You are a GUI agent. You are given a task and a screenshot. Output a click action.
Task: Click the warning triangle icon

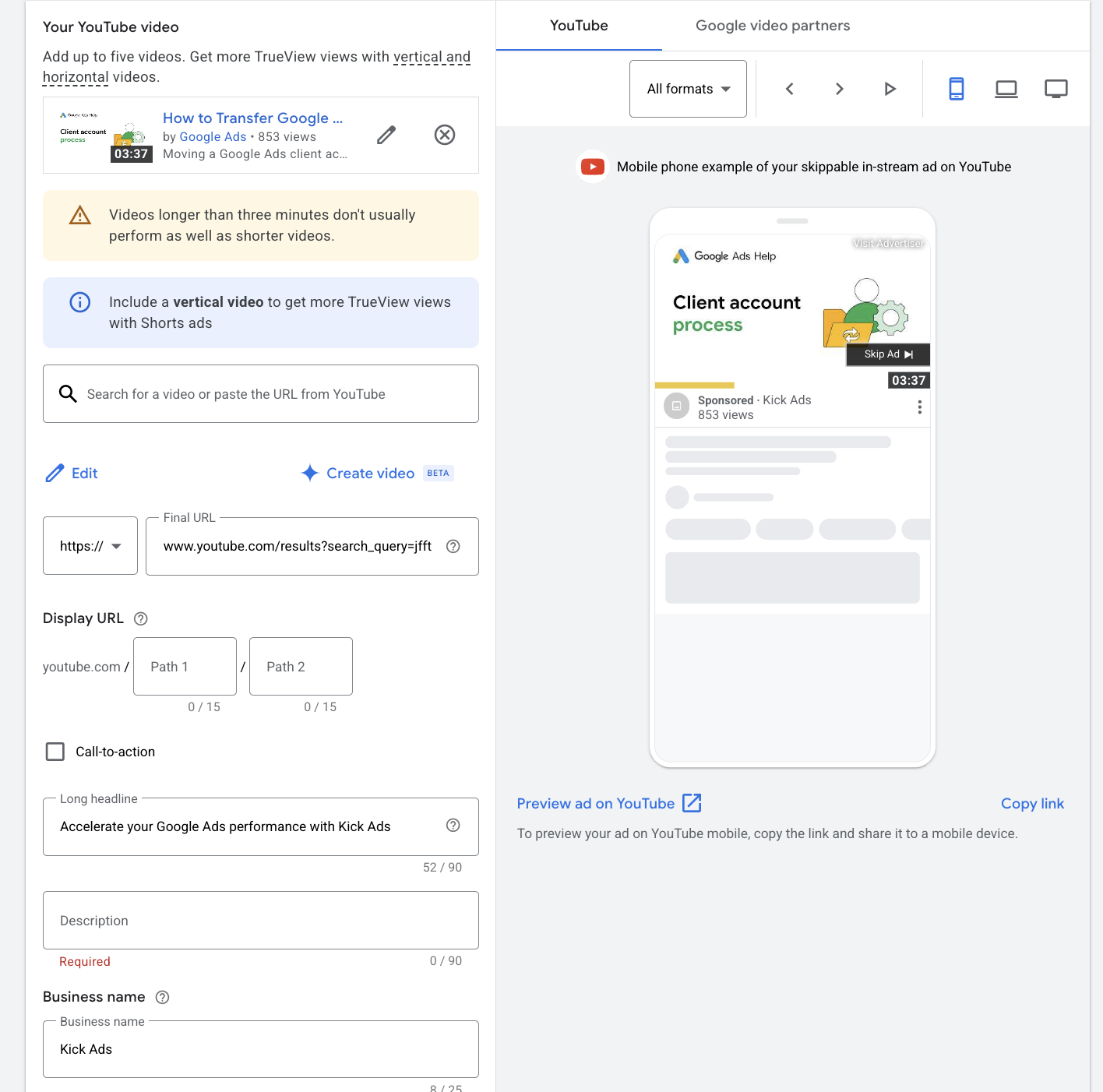point(80,215)
